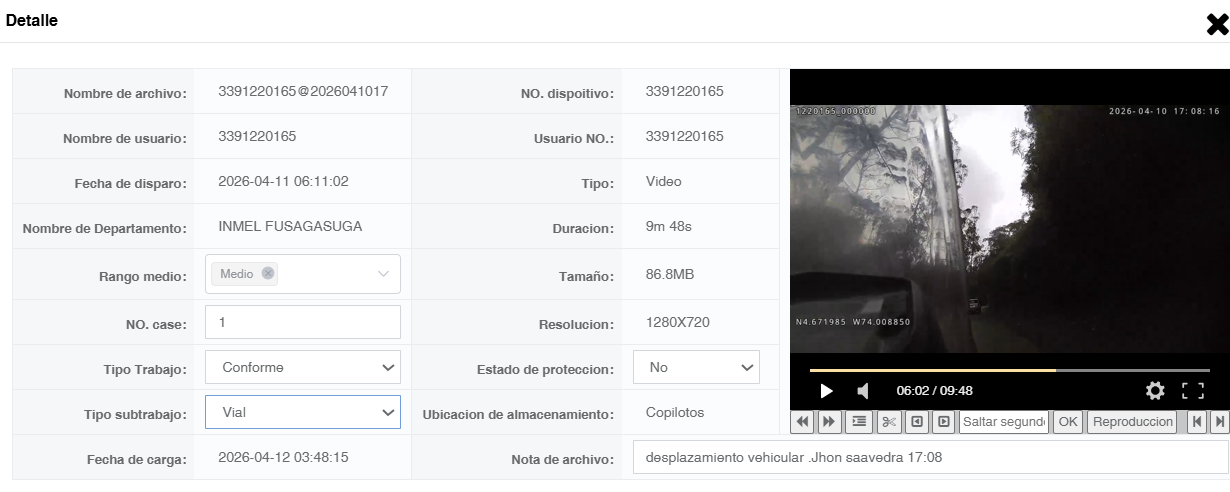Click the rewind button below video

click(803, 422)
